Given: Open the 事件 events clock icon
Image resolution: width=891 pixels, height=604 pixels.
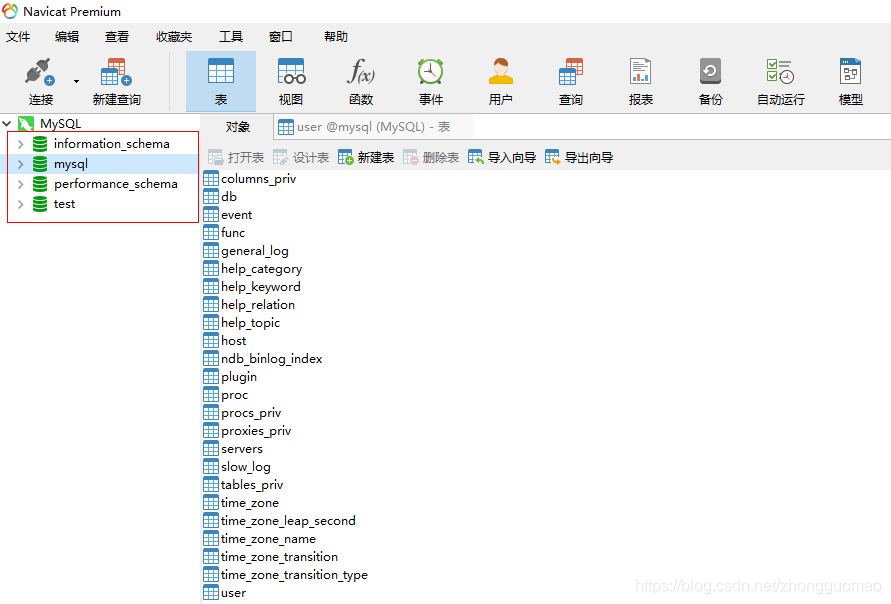Looking at the screenshot, I should [x=431, y=72].
